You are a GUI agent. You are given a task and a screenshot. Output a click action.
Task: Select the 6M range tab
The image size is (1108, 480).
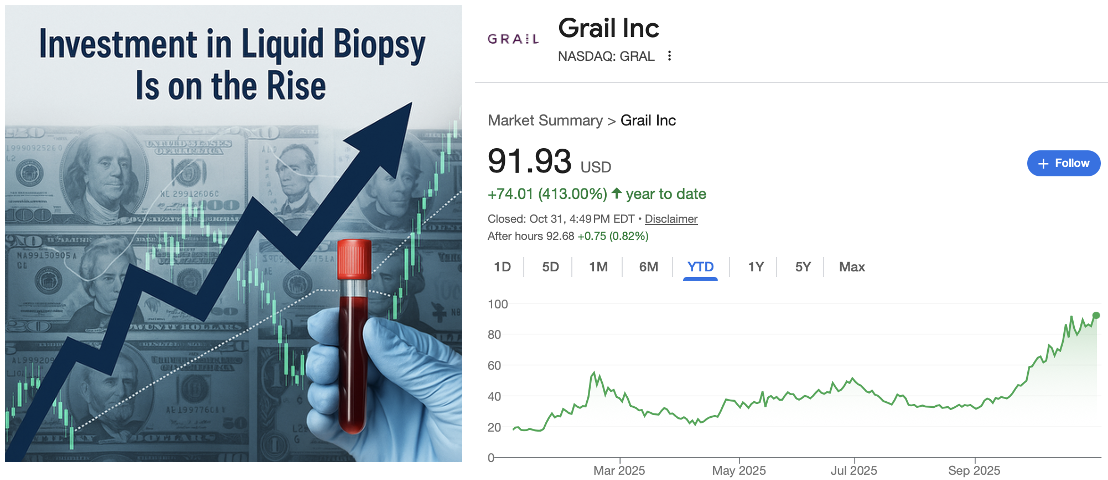649,267
